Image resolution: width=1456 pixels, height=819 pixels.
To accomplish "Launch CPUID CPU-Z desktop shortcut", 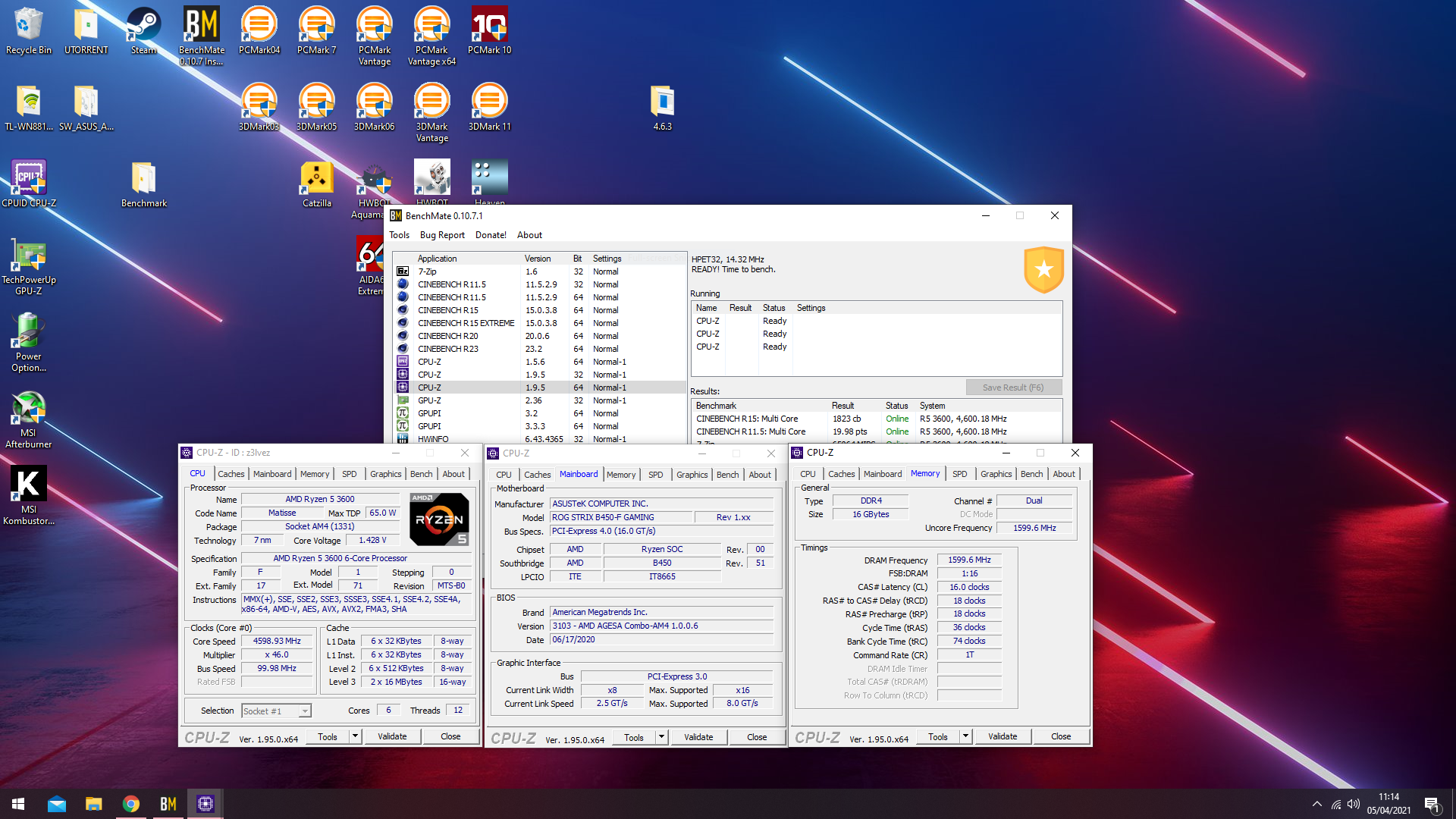I will [29, 184].
